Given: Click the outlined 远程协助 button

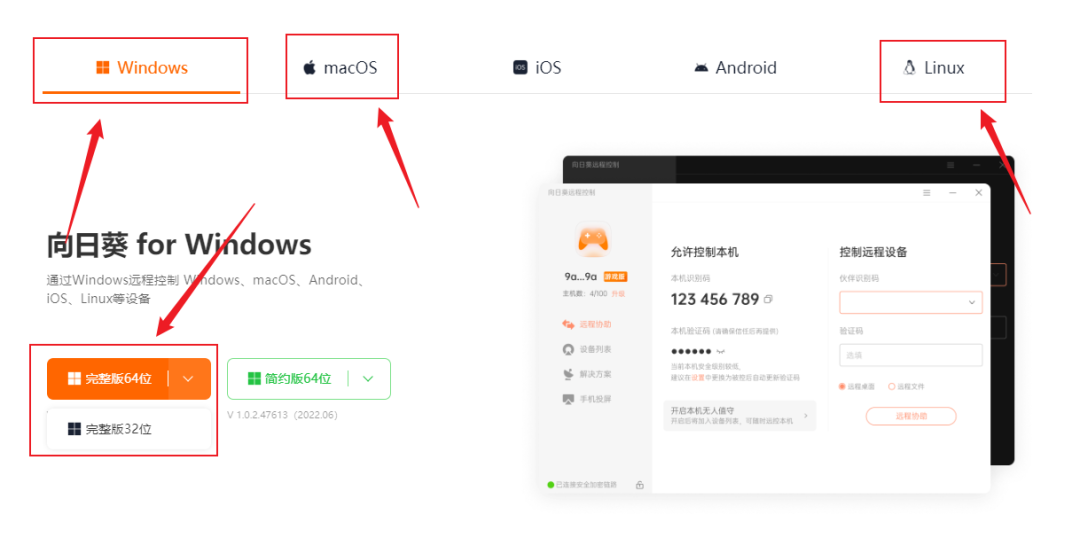Looking at the screenshot, I should (911, 416).
